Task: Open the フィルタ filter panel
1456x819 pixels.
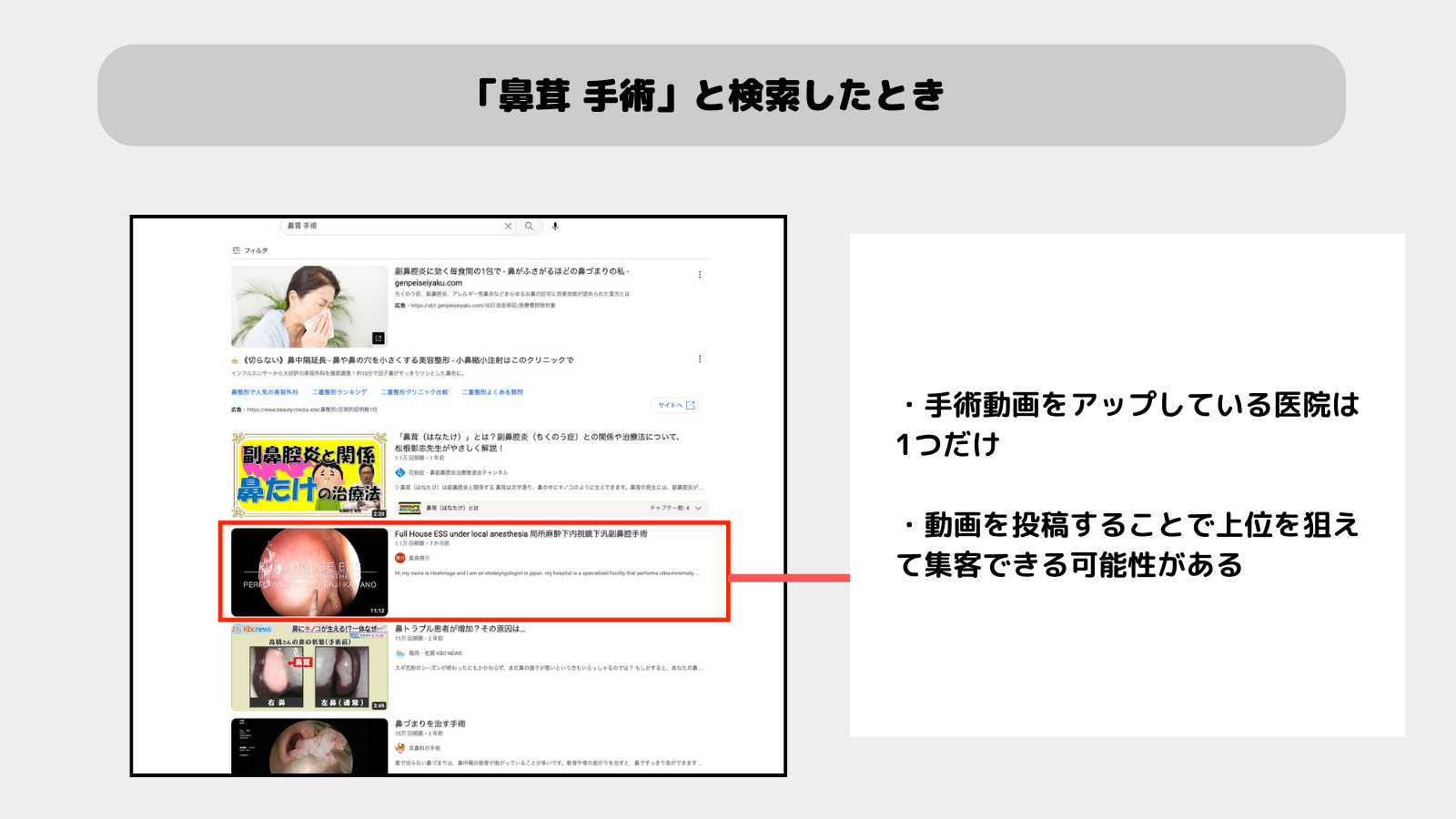Action: pos(251,249)
